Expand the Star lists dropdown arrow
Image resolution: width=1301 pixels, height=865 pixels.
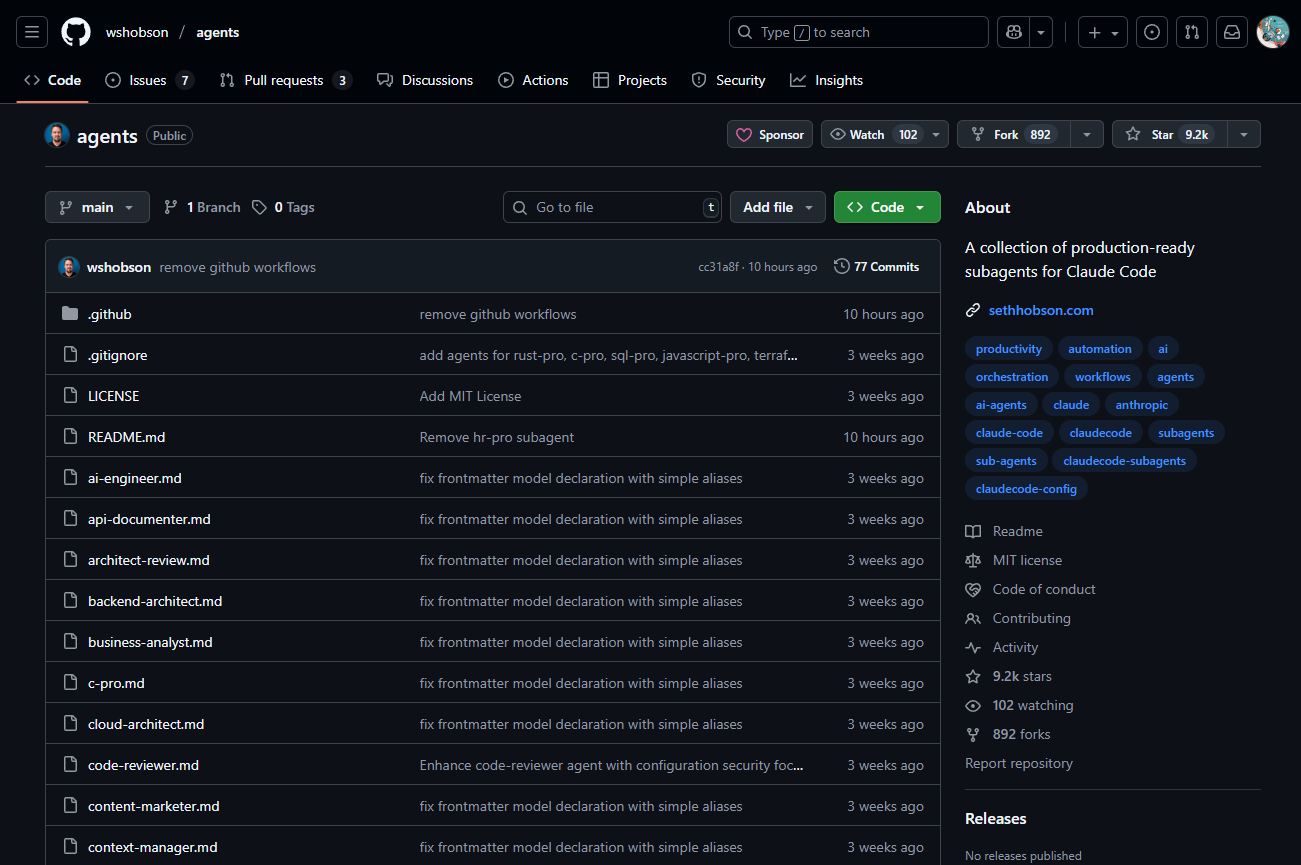click(x=1243, y=134)
